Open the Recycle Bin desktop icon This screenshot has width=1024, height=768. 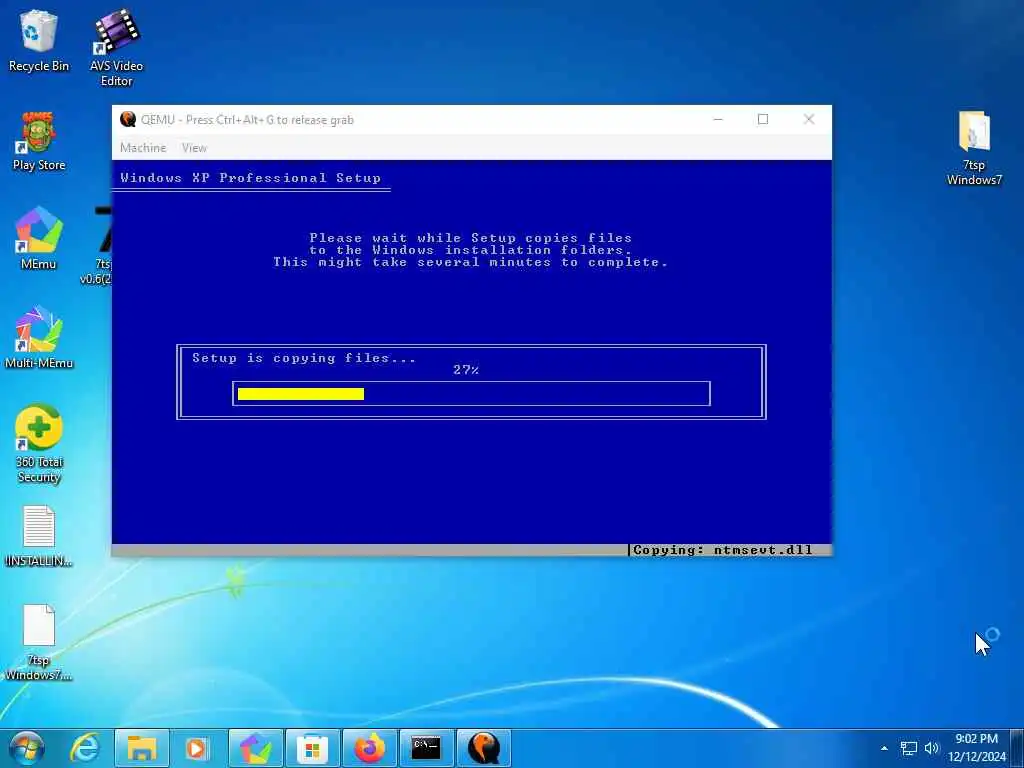(39, 40)
